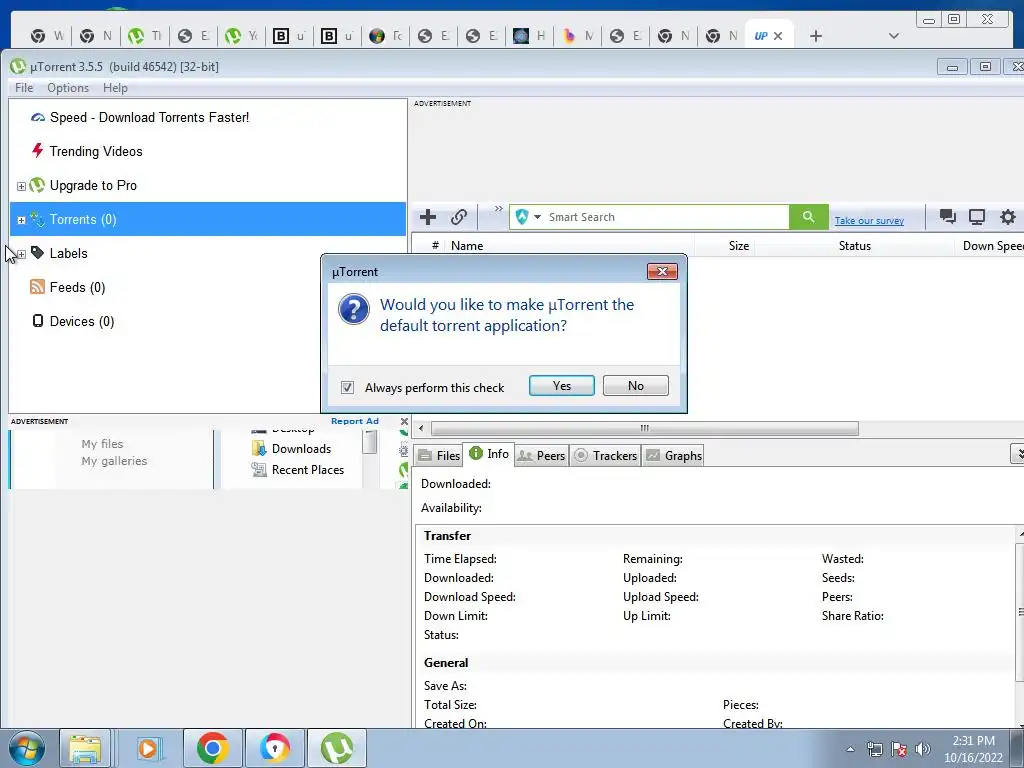Open Preferences gear icon
Viewport: 1024px width, 768px height.
1008,217
